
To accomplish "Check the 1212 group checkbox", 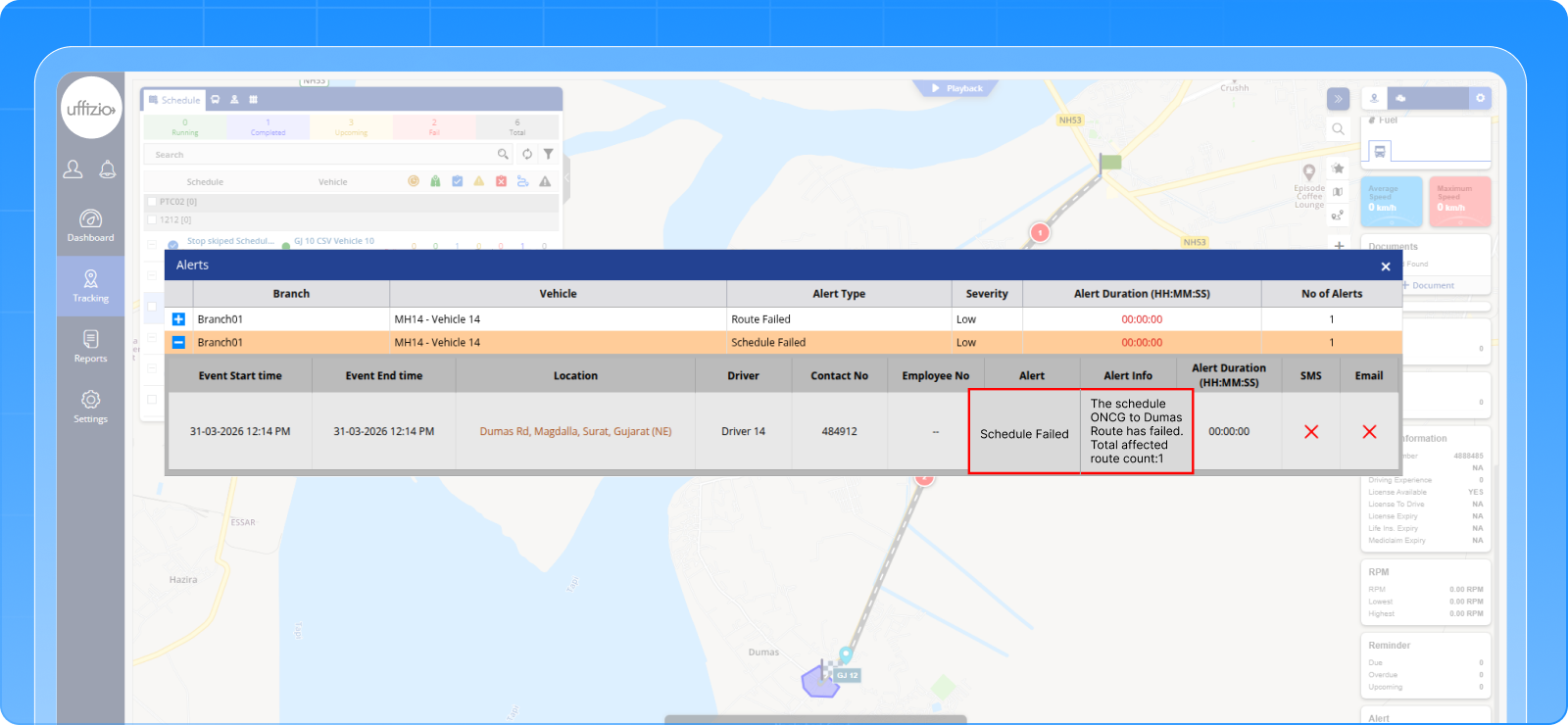I will (152, 220).
